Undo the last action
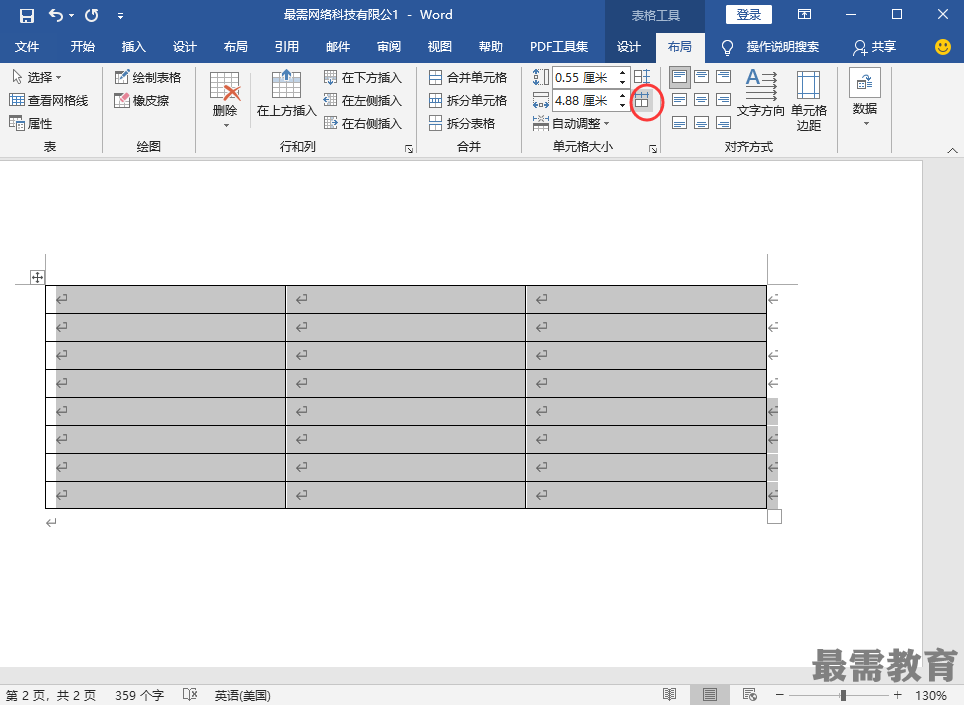The width and height of the screenshot is (964, 705). [56, 15]
